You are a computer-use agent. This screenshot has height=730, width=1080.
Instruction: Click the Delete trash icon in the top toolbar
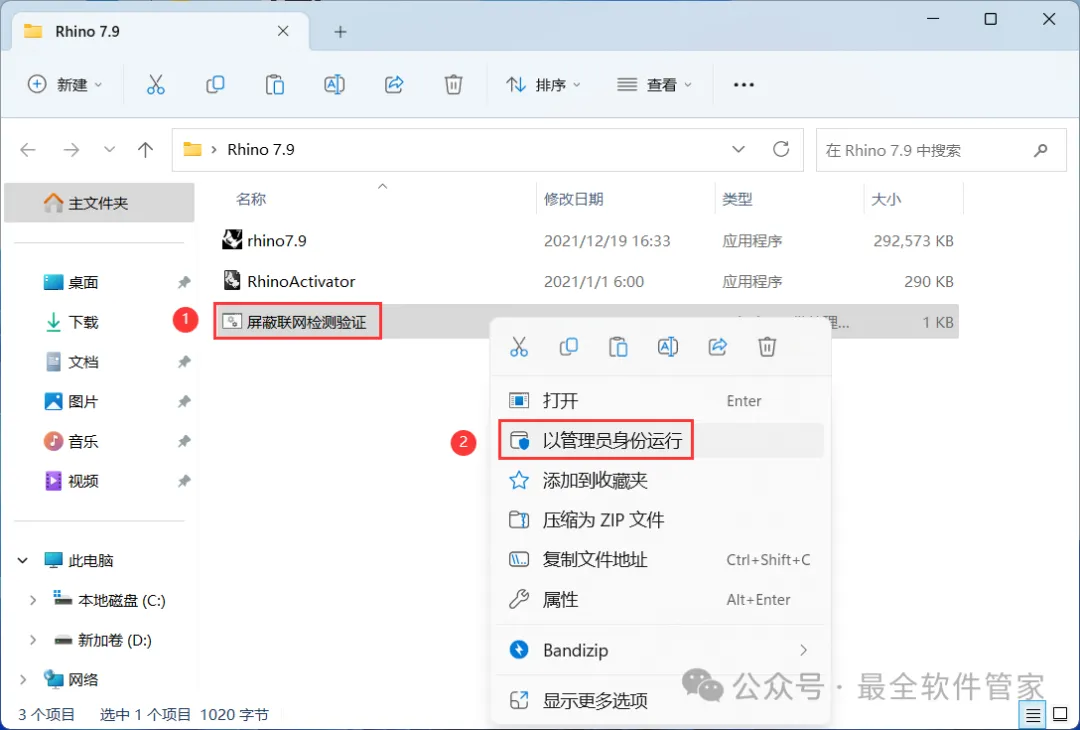coord(453,85)
